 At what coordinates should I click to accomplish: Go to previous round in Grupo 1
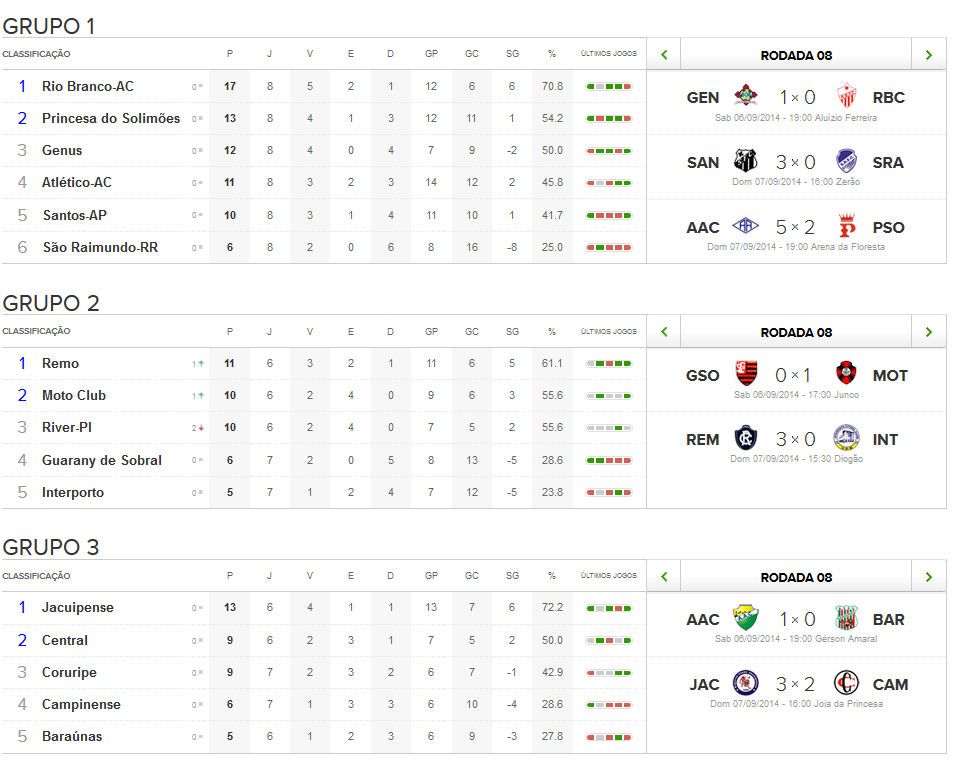point(664,55)
